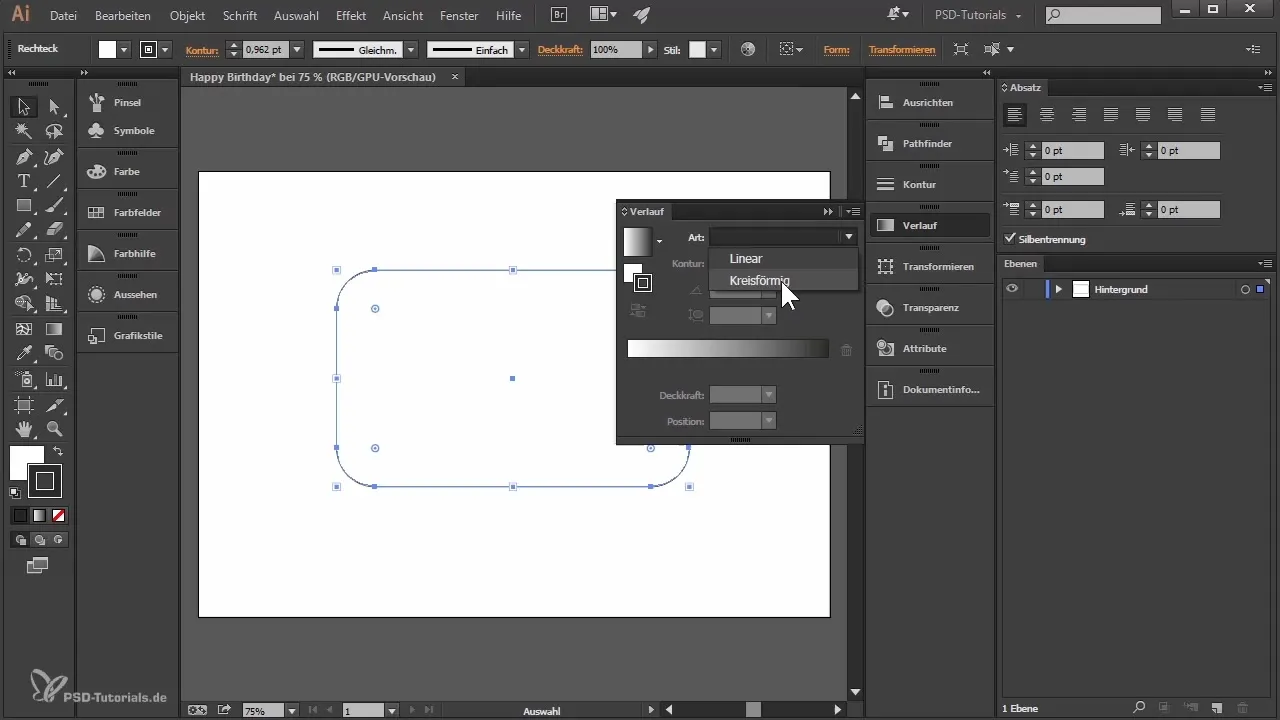Click the Deckkraft 100% field
This screenshot has height=720, width=1280.
(615, 49)
